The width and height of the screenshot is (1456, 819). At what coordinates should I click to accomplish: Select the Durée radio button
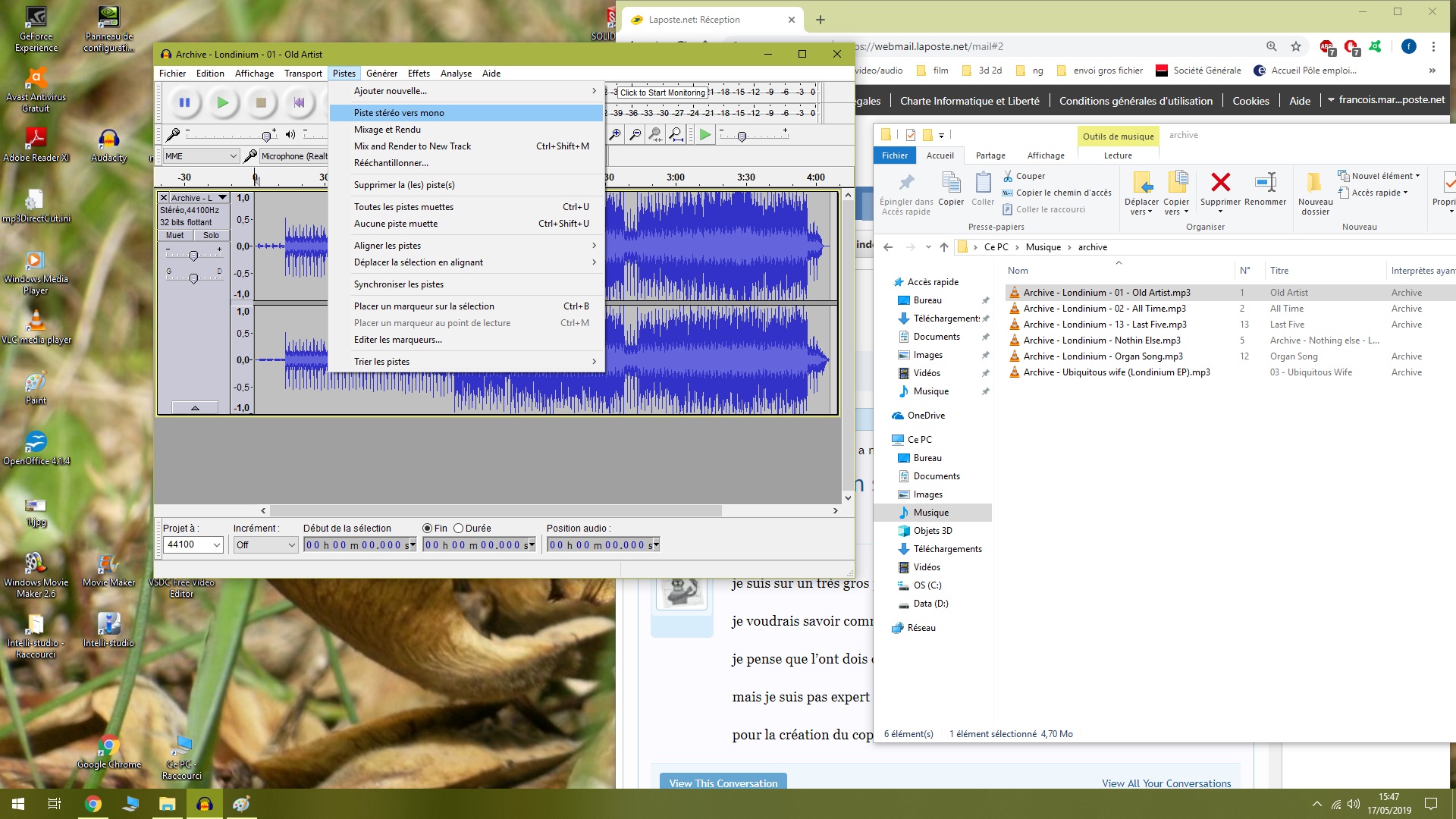click(x=459, y=529)
